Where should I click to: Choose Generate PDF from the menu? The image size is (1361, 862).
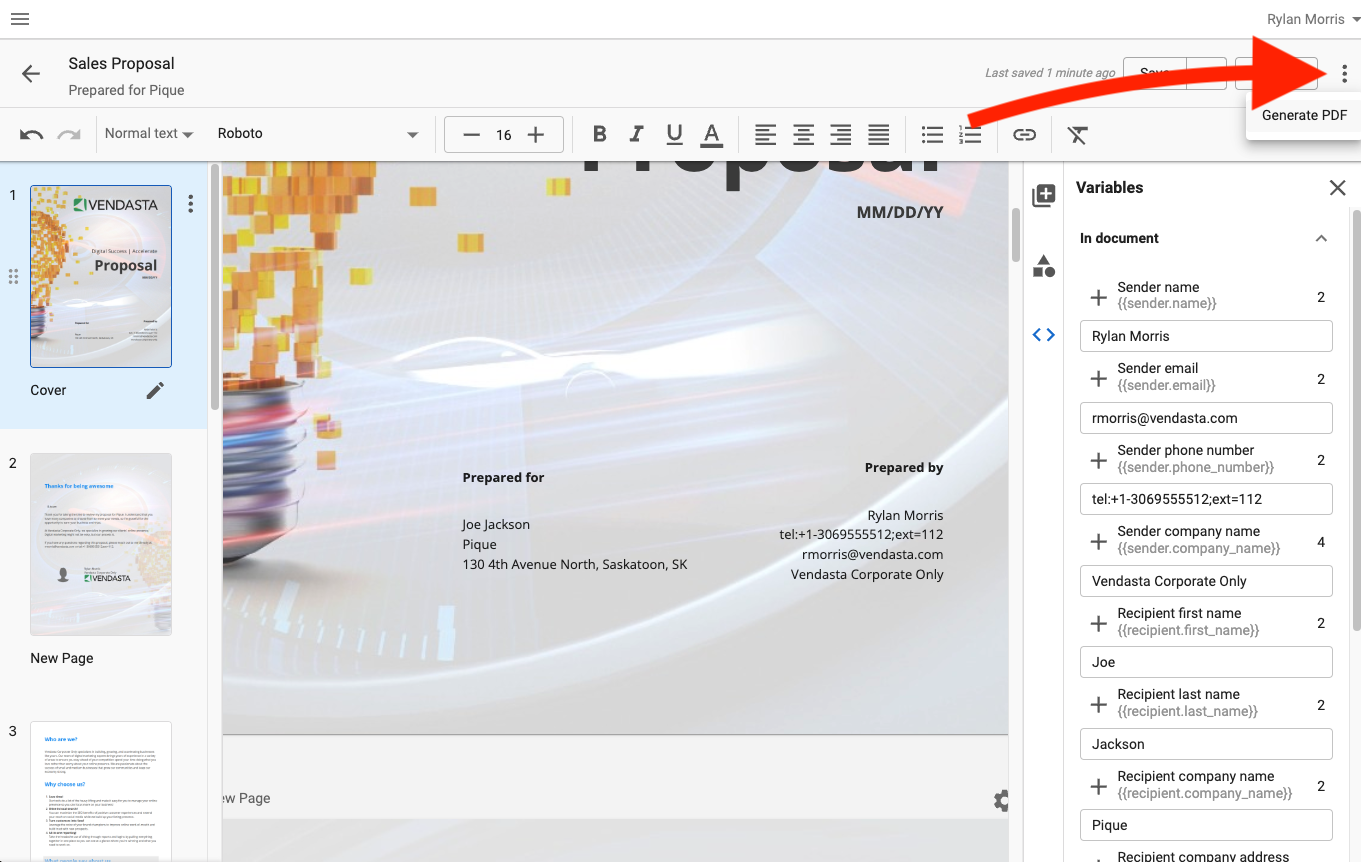click(1304, 115)
